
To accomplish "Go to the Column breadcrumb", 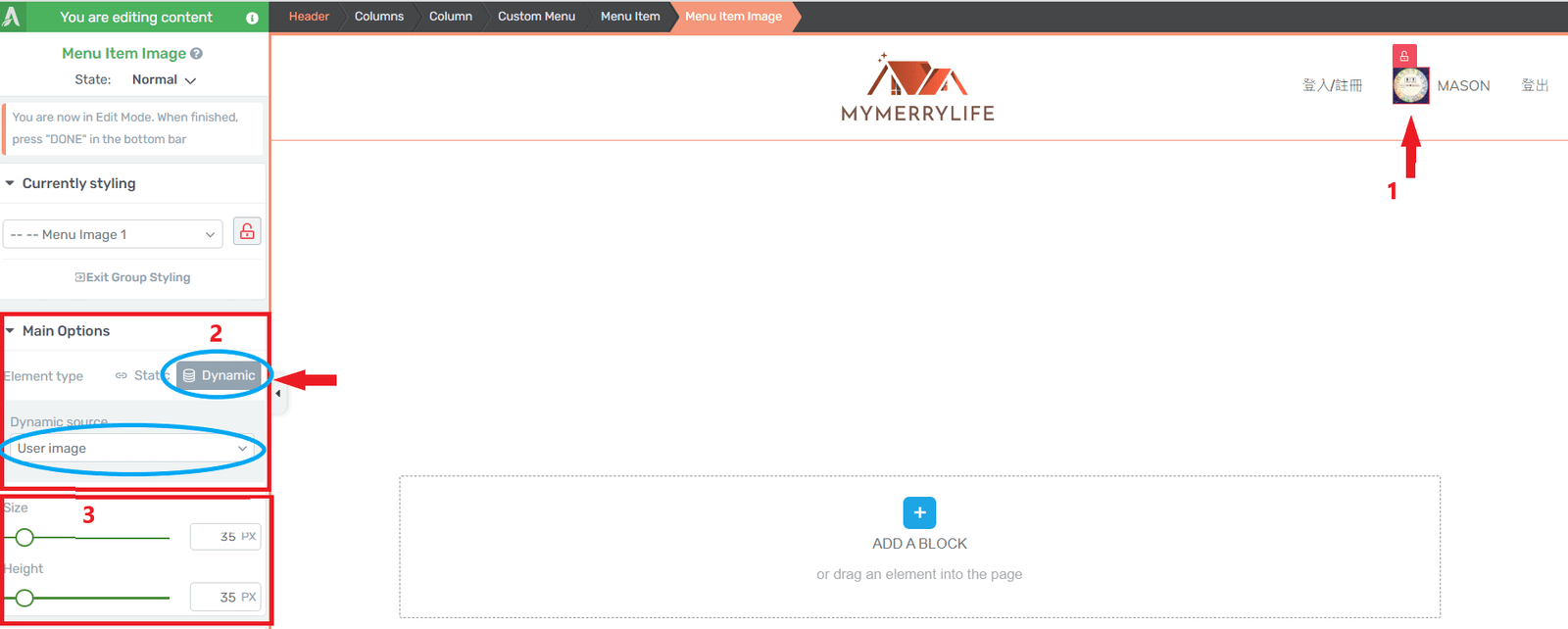I will click(451, 17).
